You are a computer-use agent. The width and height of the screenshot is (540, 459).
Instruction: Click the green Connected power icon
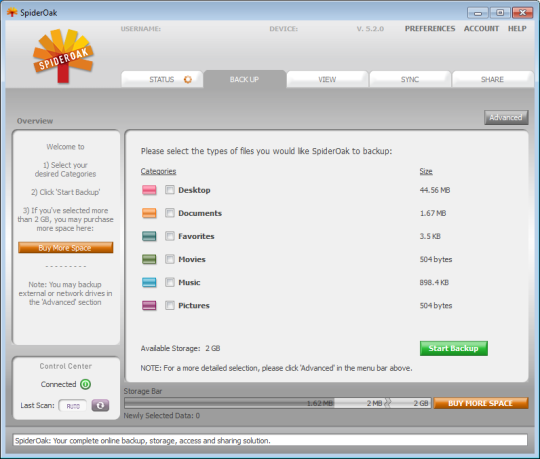pos(85,384)
